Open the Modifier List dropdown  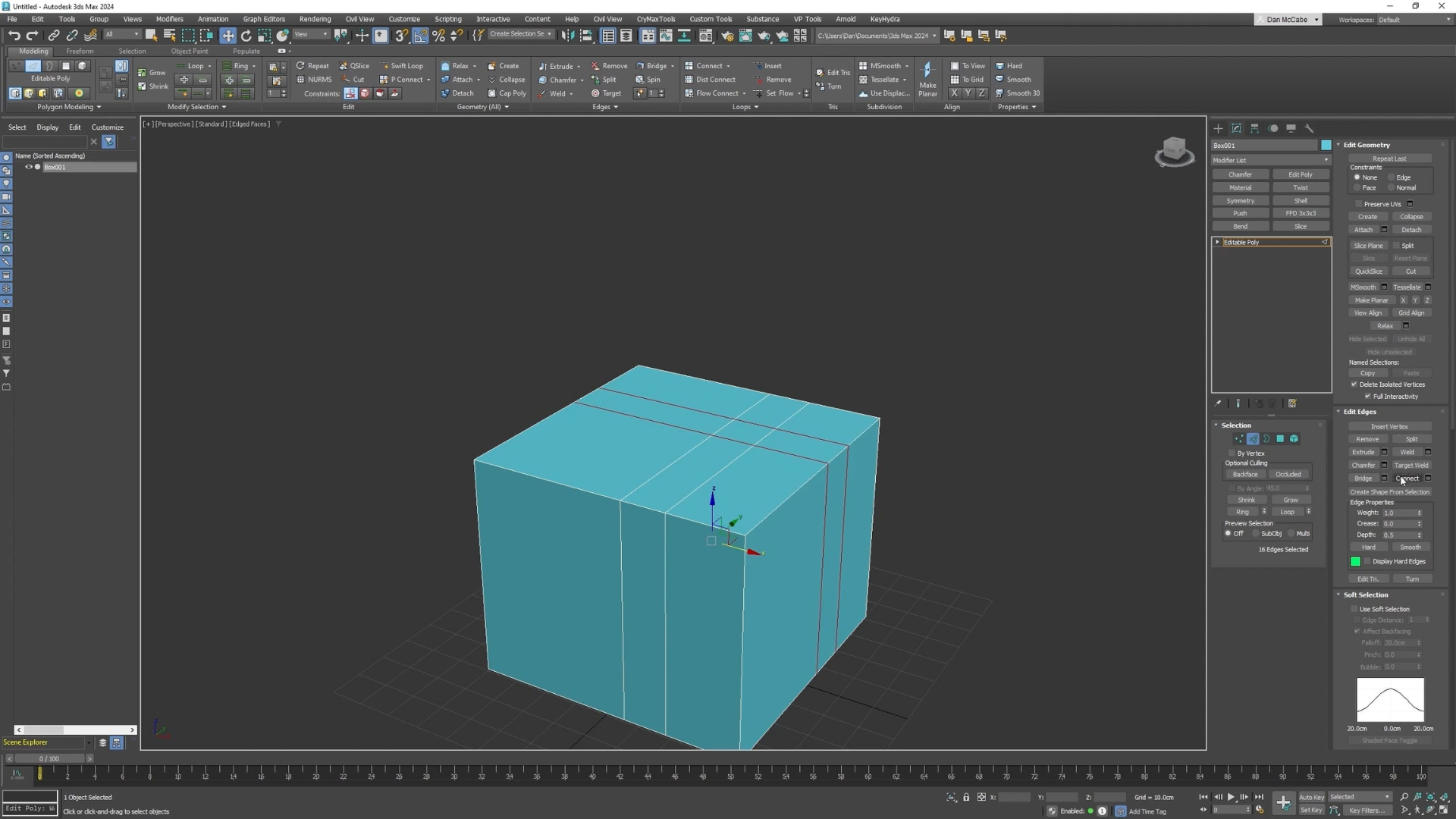click(x=1270, y=160)
